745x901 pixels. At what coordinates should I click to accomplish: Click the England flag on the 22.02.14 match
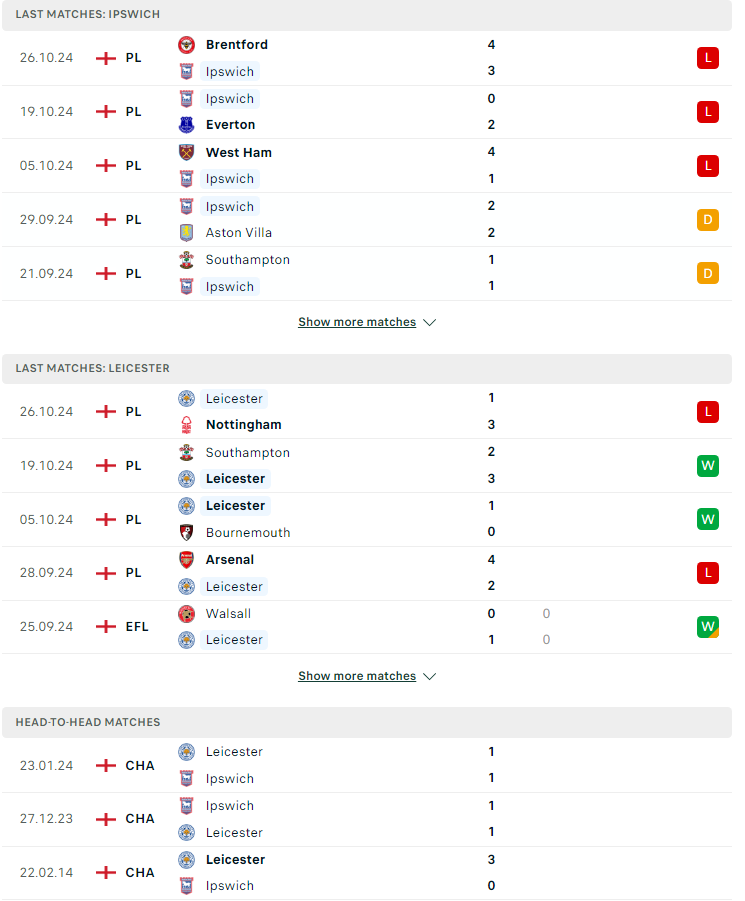pyautogui.click(x=106, y=873)
